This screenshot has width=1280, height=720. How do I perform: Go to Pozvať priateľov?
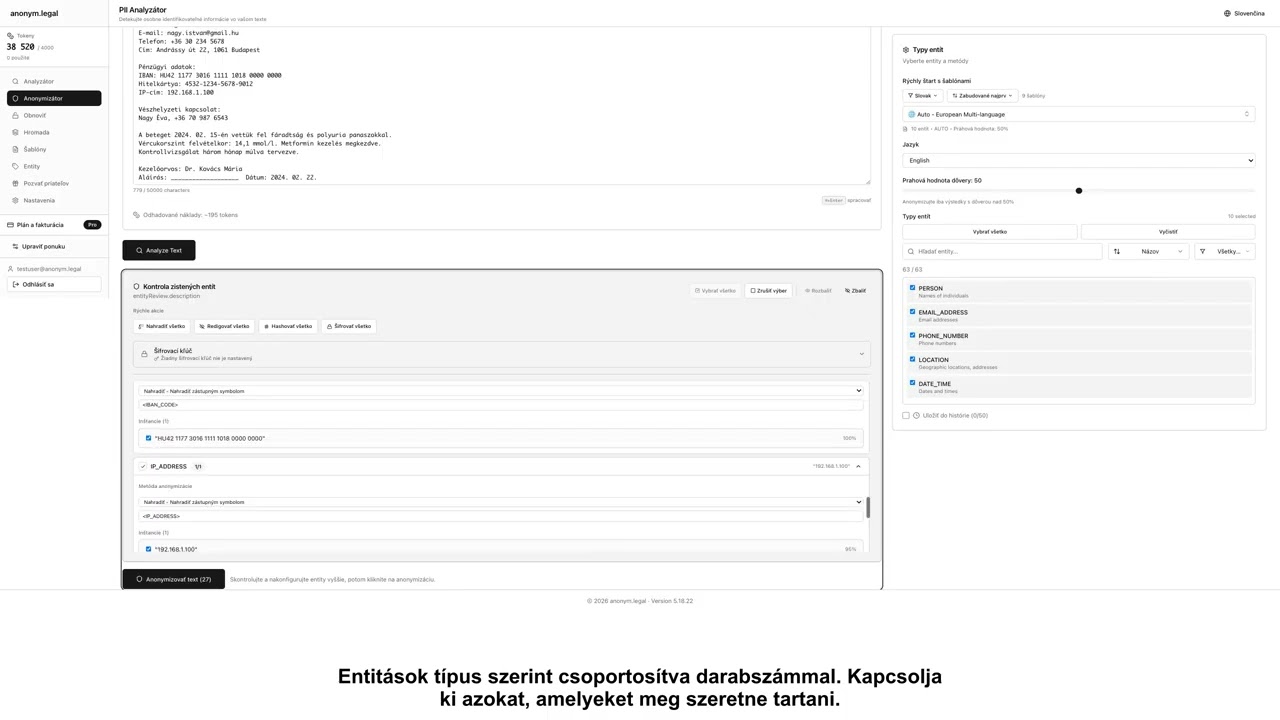[54, 183]
